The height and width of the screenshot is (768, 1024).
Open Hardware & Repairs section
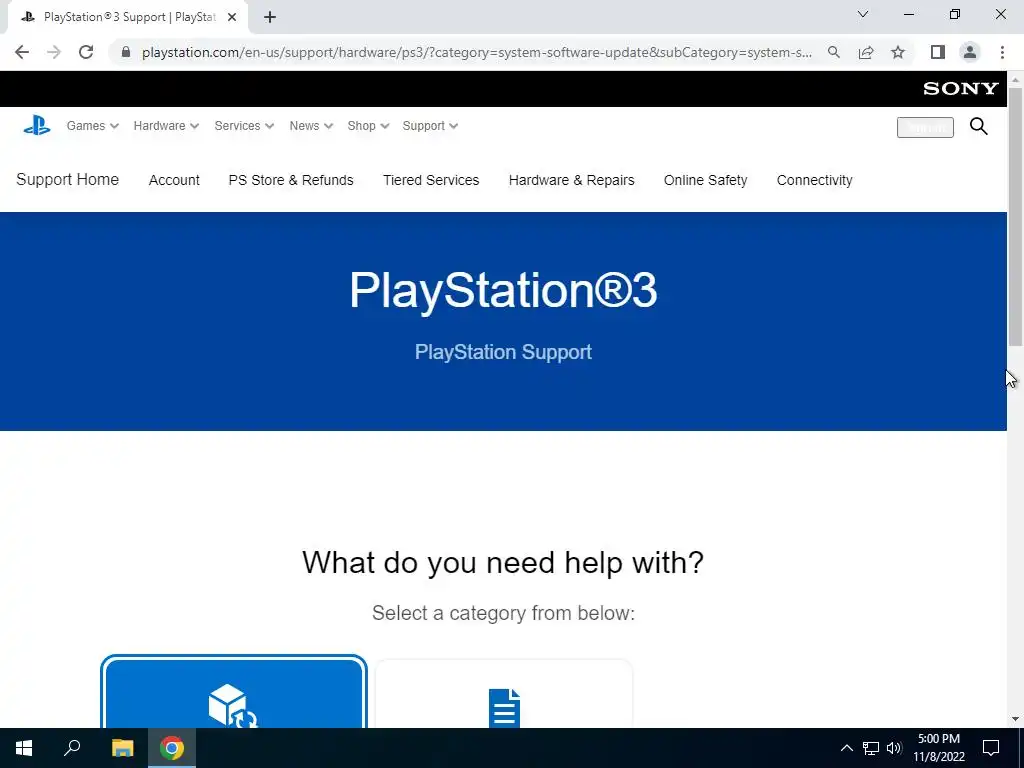point(571,180)
